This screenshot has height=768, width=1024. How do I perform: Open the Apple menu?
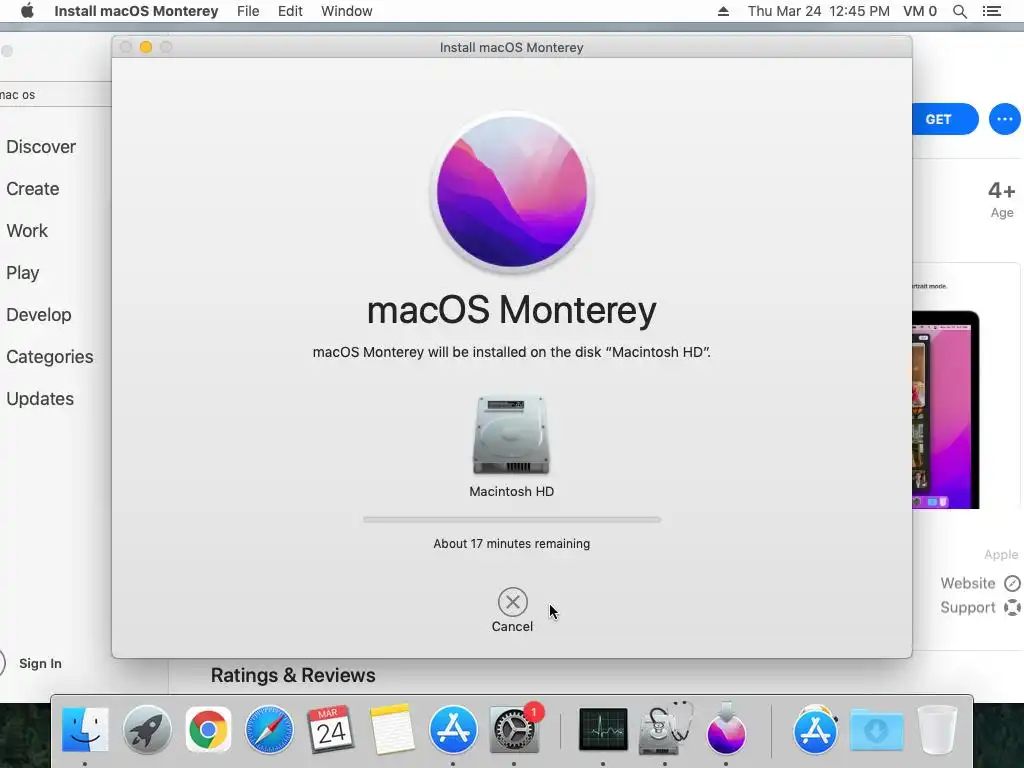(x=27, y=11)
